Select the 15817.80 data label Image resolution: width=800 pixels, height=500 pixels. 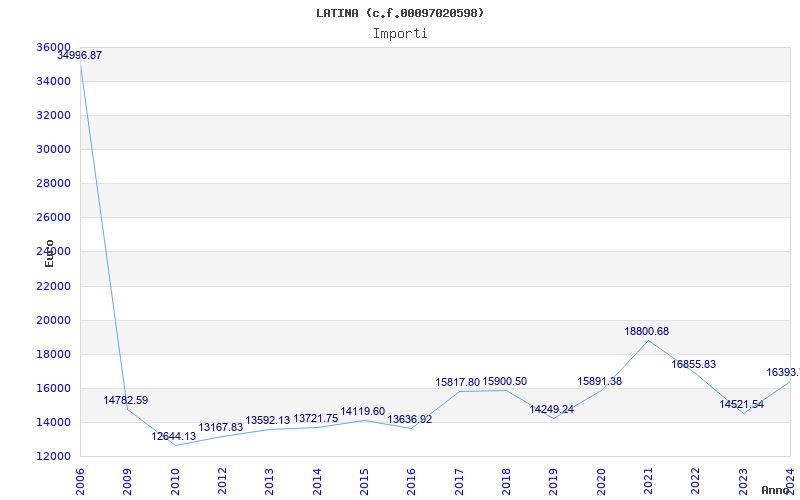(458, 383)
